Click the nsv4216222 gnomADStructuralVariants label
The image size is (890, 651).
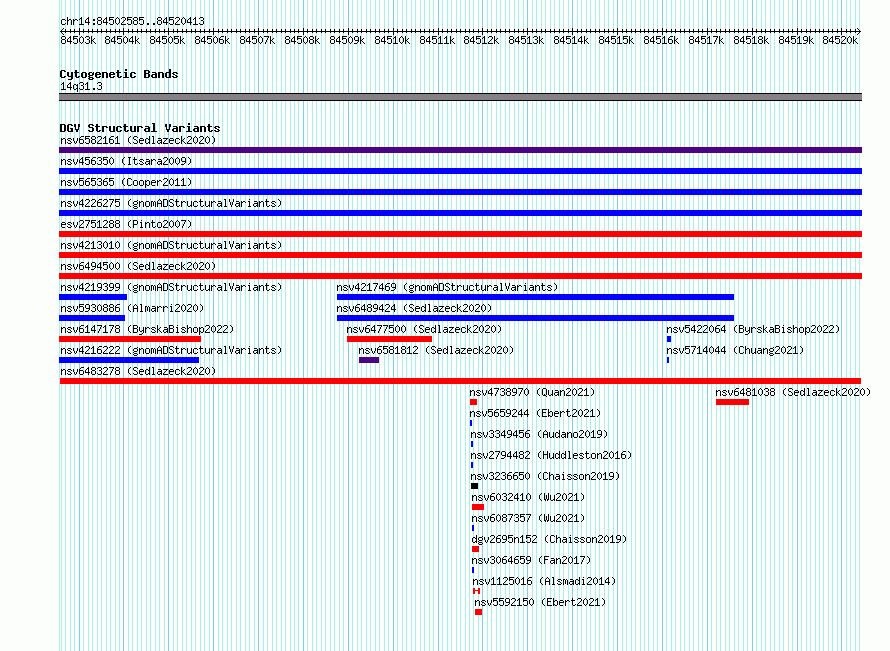[171, 350]
